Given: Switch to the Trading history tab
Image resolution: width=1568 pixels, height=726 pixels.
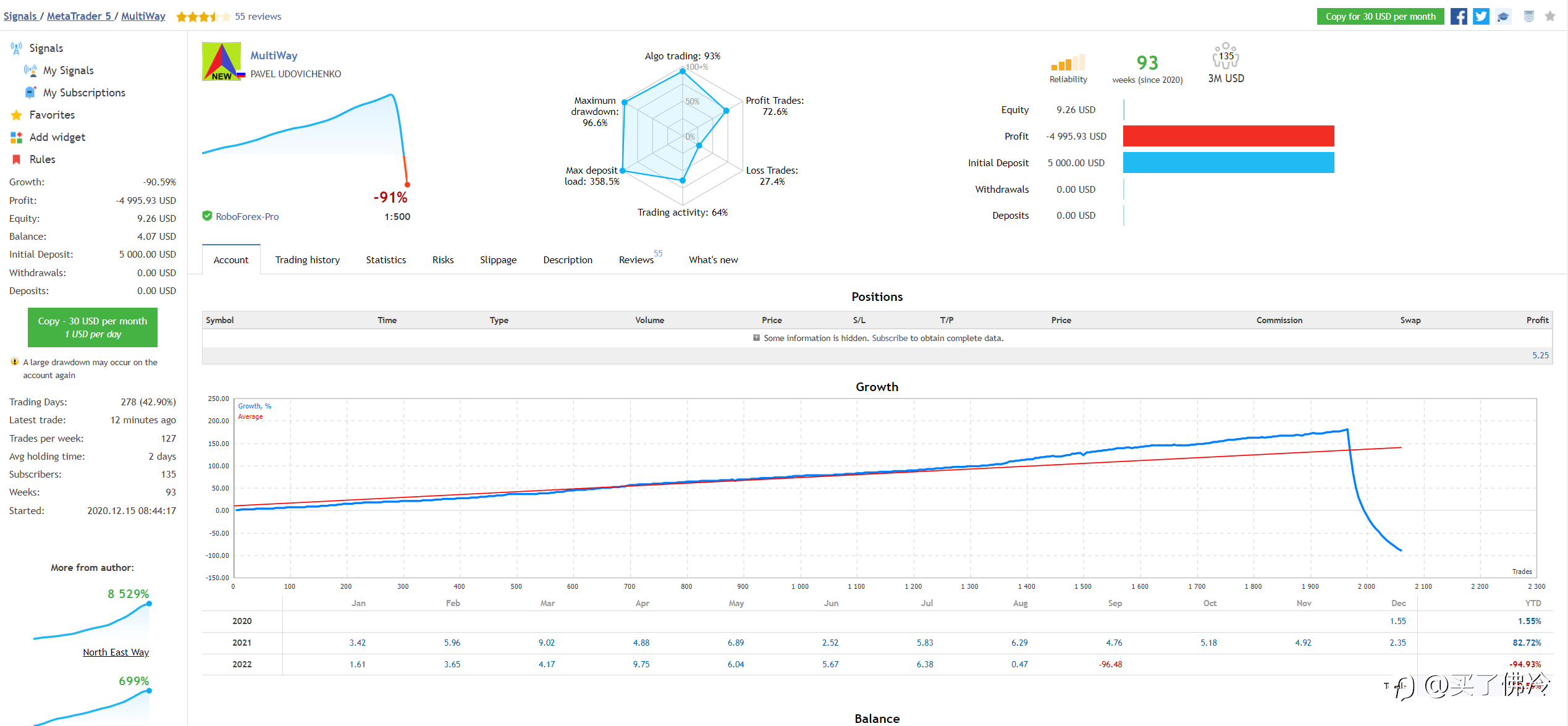Looking at the screenshot, I should tap(307, 260).
